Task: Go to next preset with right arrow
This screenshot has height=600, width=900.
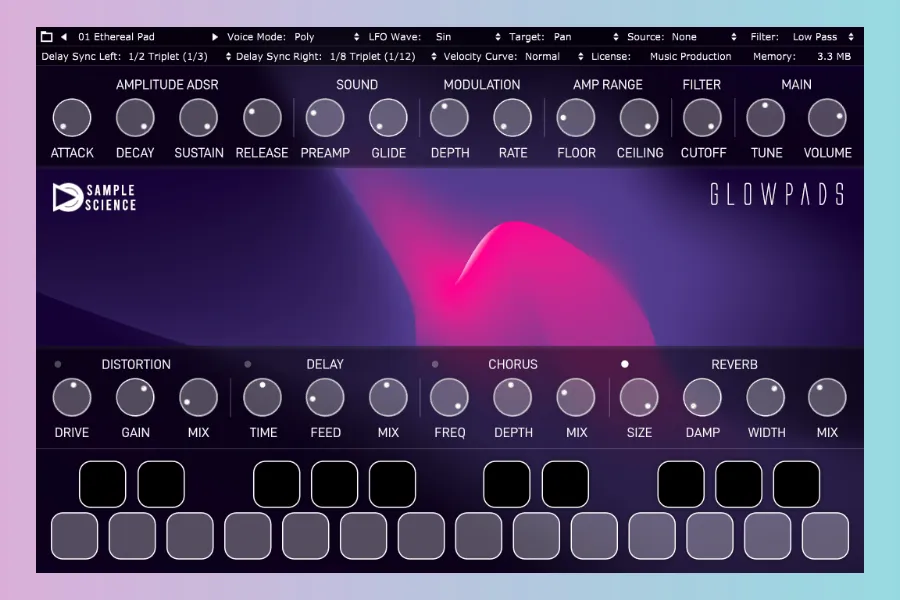Action: click(215, 37)
